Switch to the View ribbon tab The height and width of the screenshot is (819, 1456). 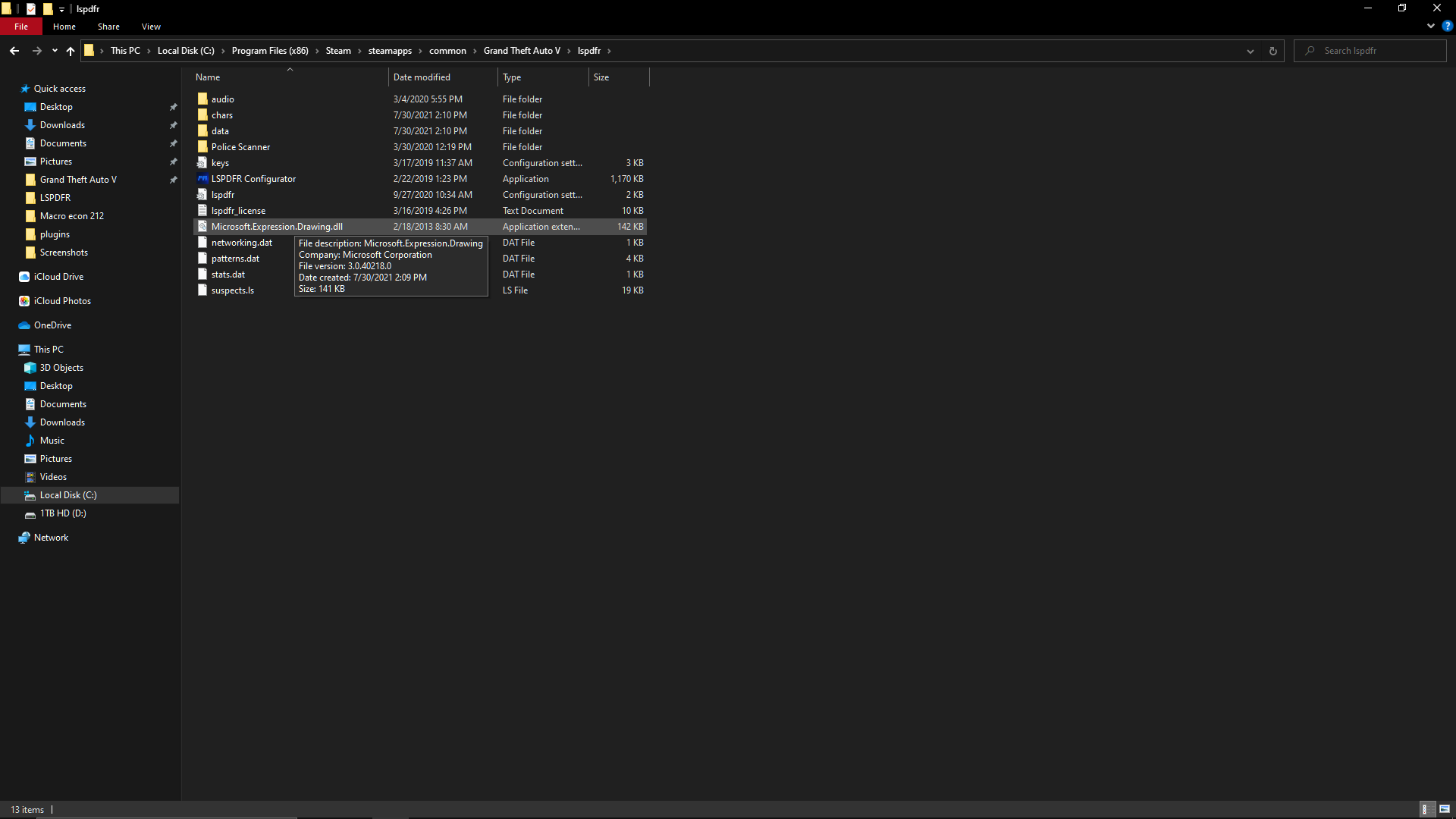click(x=151, y=27)
